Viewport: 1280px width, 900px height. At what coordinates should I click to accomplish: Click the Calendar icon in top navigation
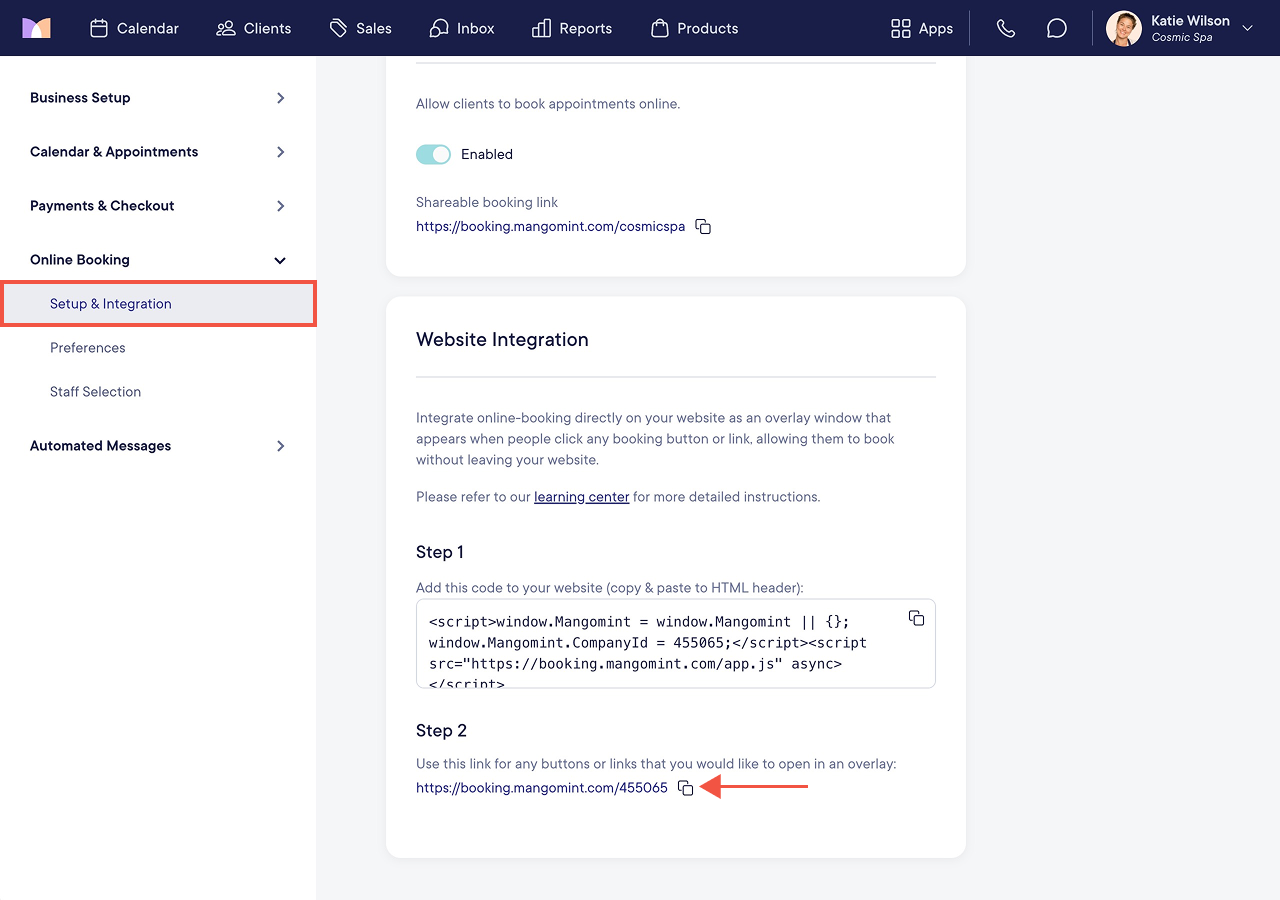(98, 28)
